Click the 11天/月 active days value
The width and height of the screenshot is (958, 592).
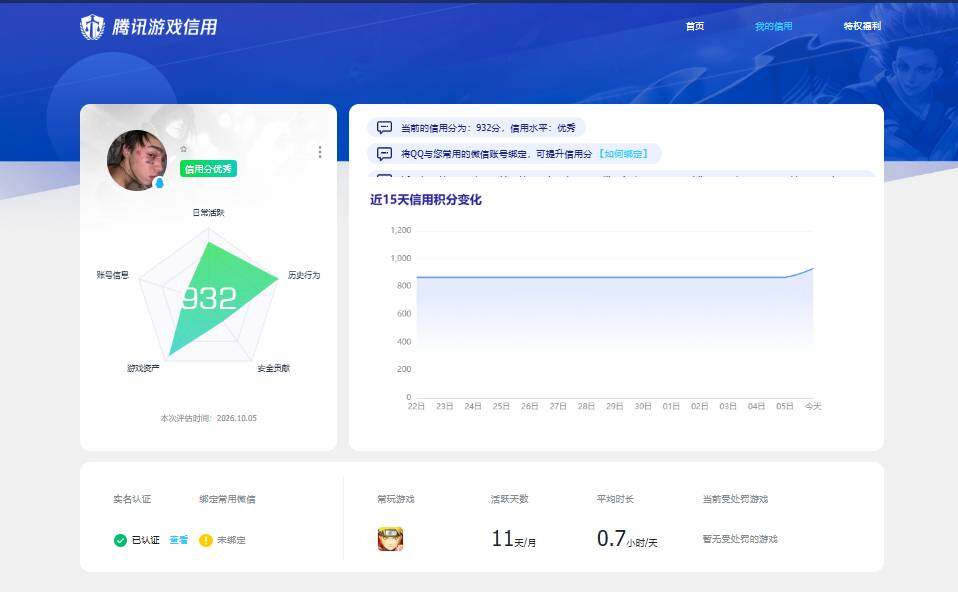[514, 539]
